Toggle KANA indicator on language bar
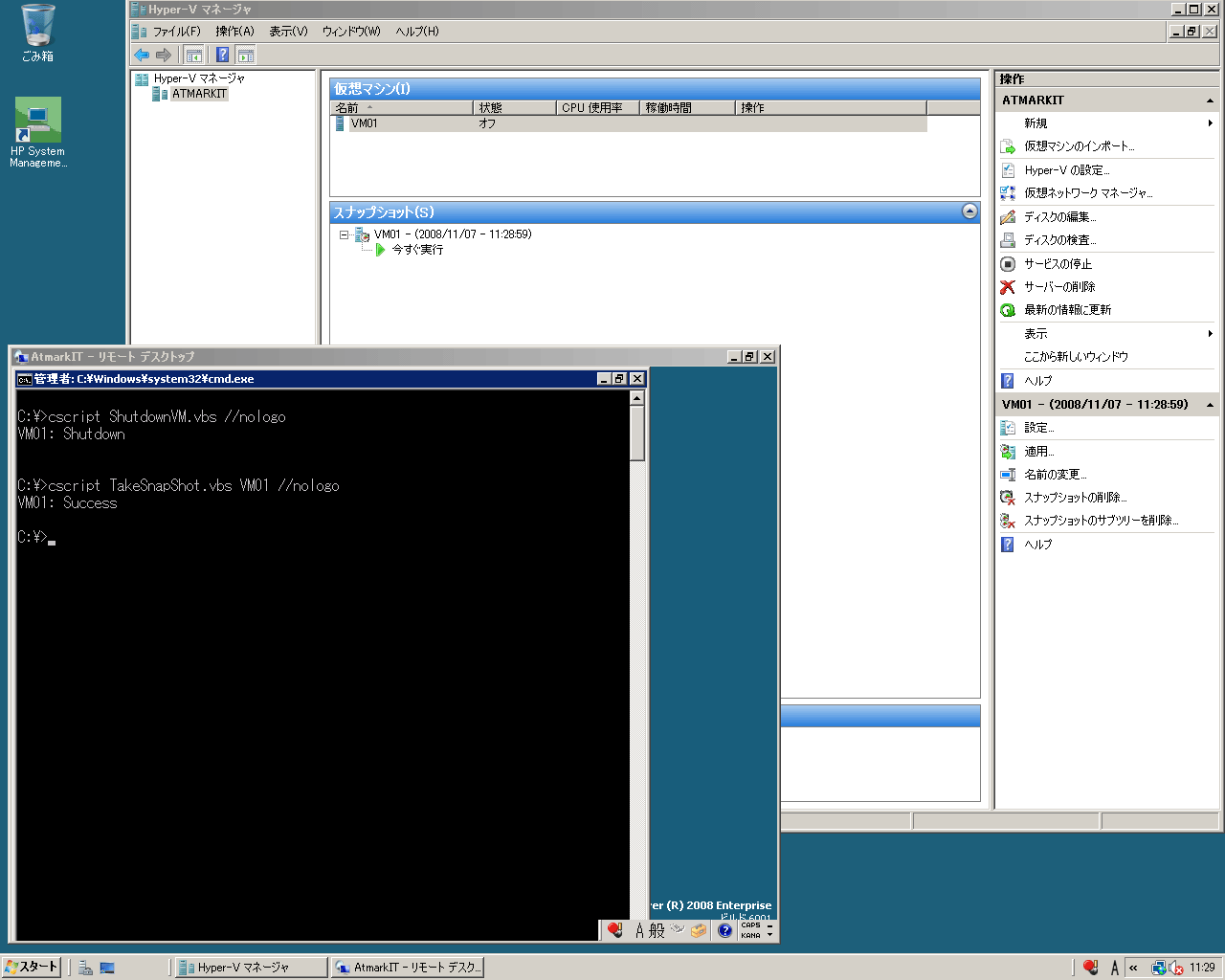1225x980 pixels. [x=750, y=936]
